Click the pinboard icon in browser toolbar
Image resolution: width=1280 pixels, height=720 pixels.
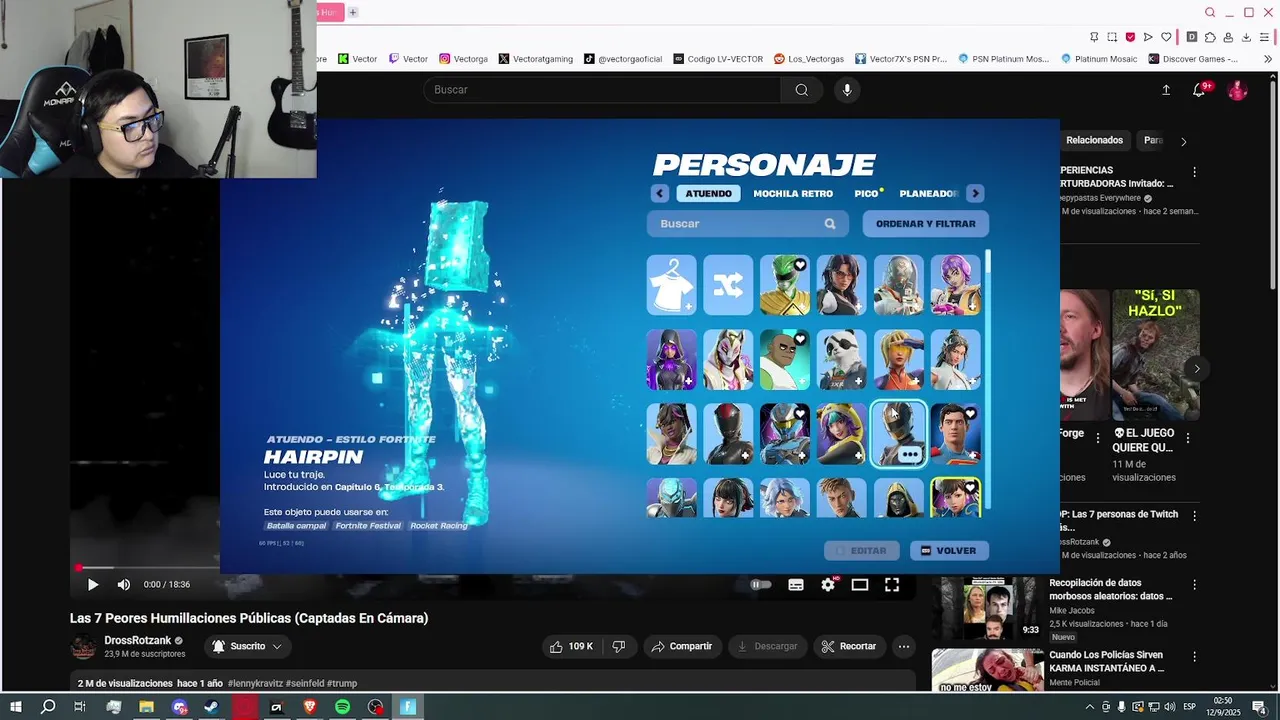coord(1095,37)
